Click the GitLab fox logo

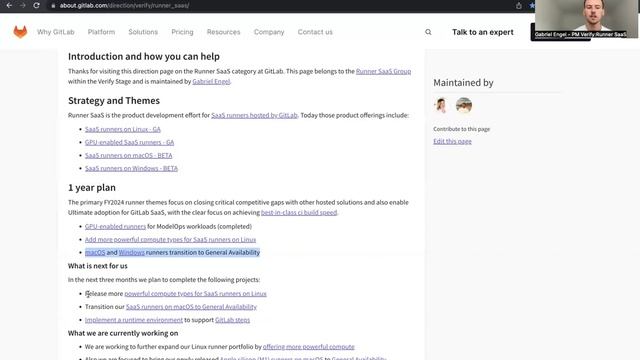(x=20, y=32)
